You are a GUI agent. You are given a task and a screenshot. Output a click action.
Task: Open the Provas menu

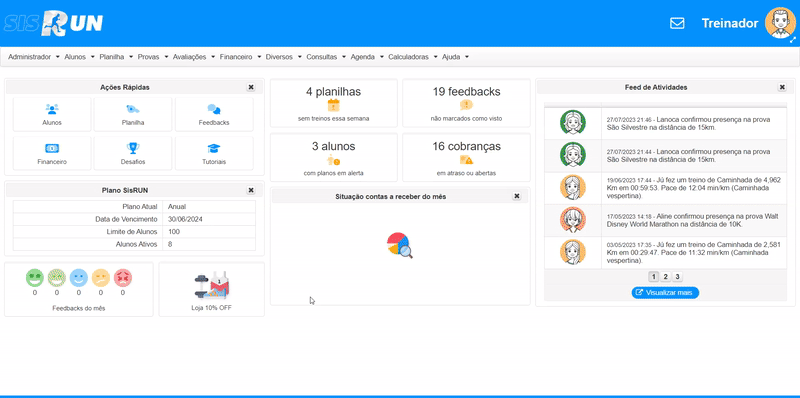(153, 57)
